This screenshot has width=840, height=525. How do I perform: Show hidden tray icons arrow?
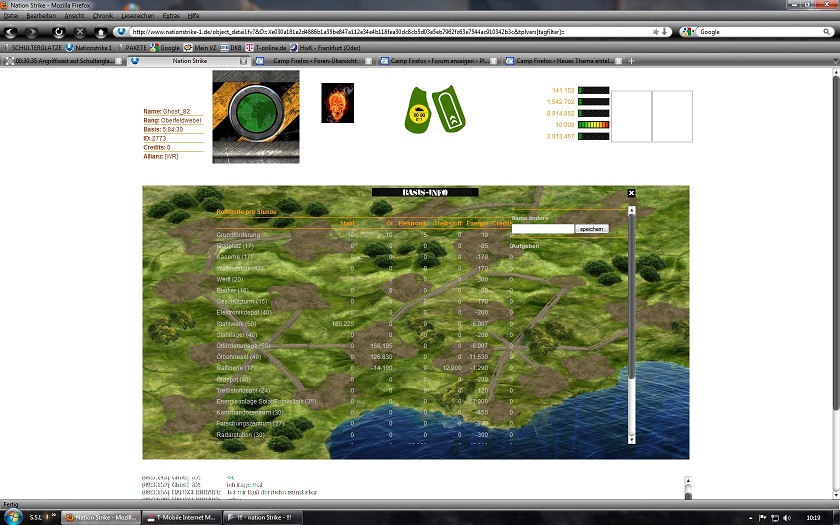pos(751,518)
